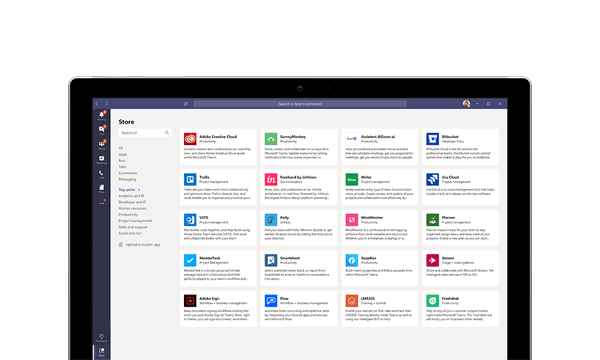The image size is (600, 360).
Task: Open the Analytics and BI category
Action: click(131, 196)
